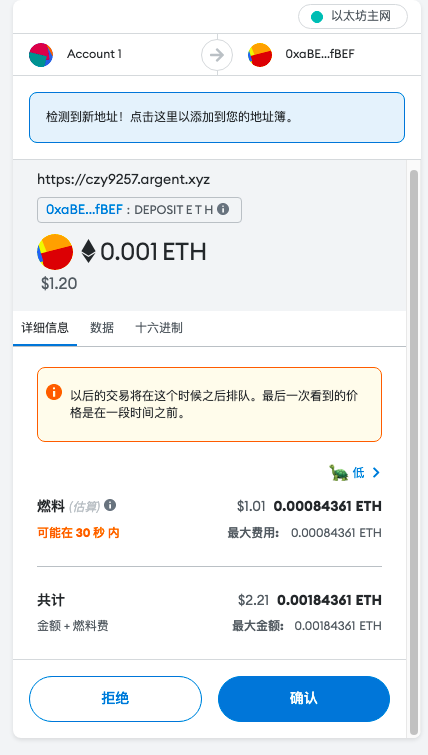Switch to the 数据 tab
Screen dimensions: 428x755
point(102,328)
